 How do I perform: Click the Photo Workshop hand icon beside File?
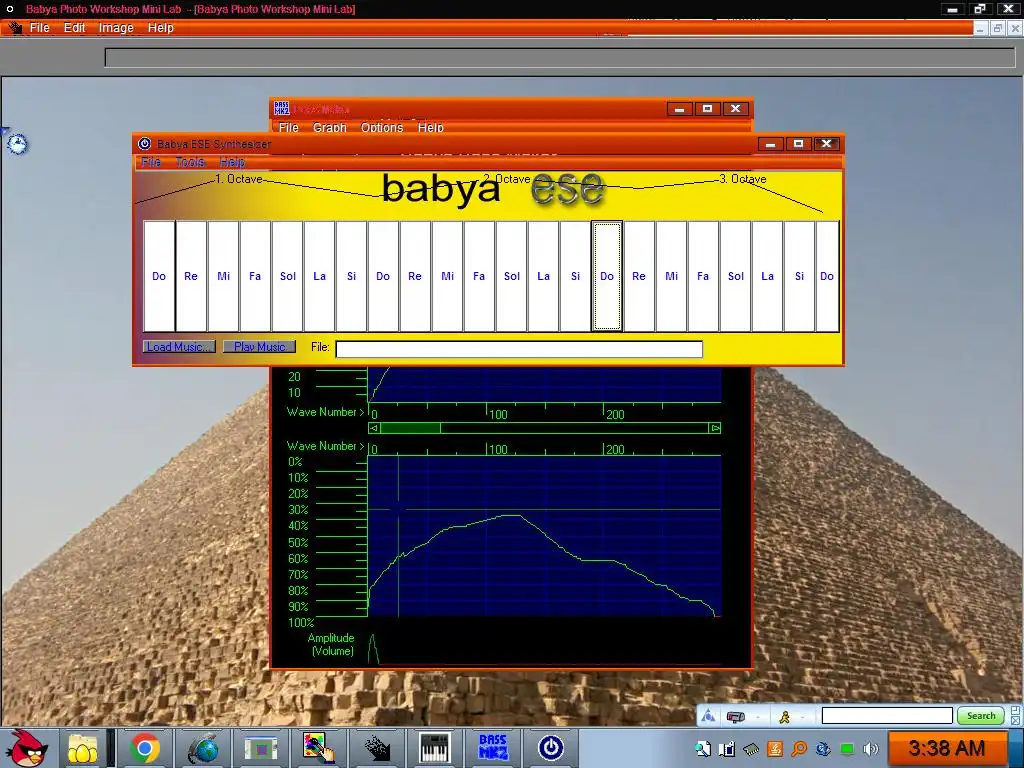(x=15, y=27)
